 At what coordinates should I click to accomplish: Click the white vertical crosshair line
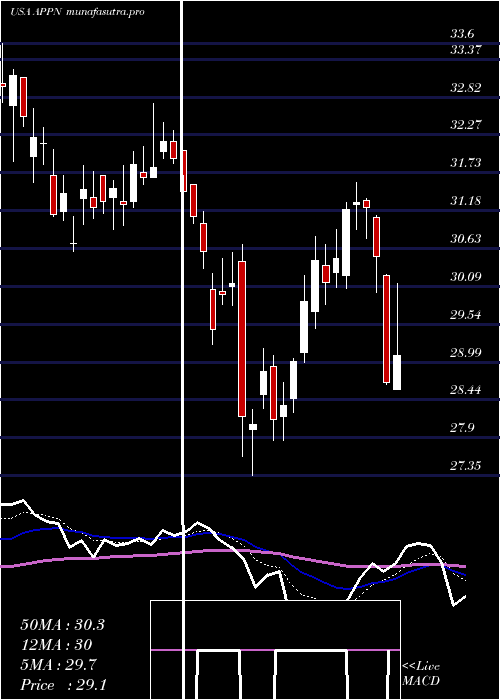[182, 350]
